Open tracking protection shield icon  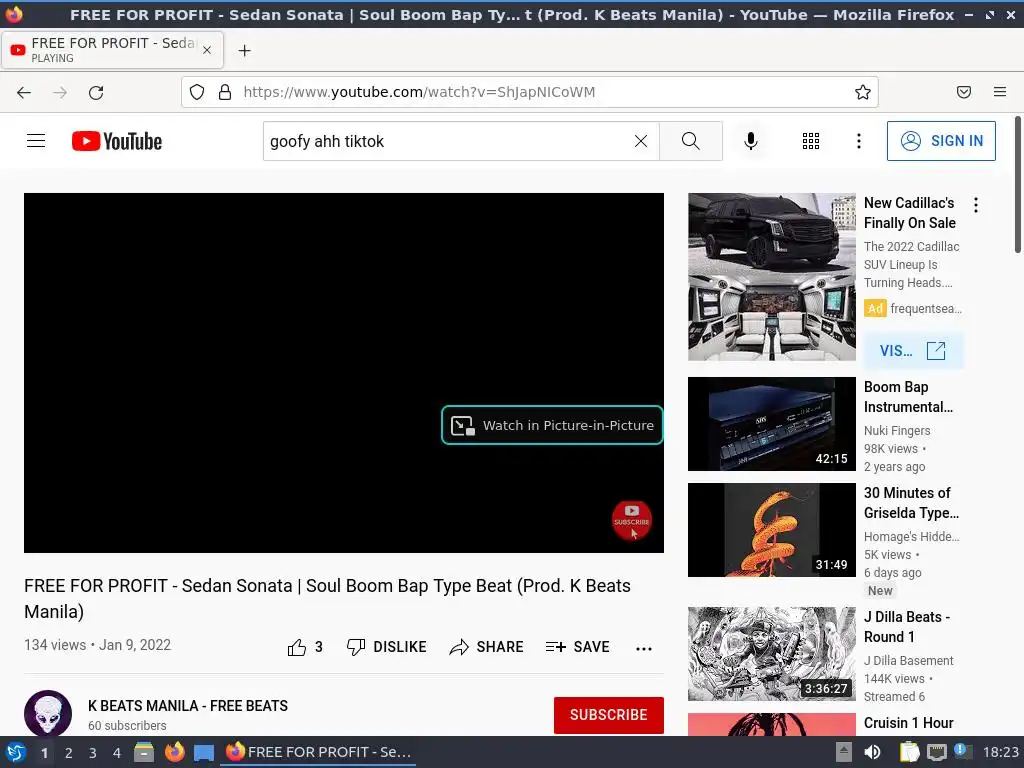coord(197,92)
